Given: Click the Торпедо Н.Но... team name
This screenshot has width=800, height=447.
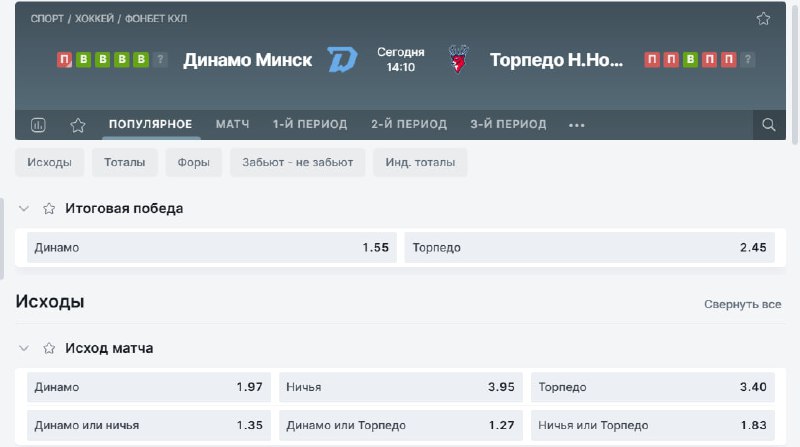Looking at the screenshot, I should (x=556, y=60).
